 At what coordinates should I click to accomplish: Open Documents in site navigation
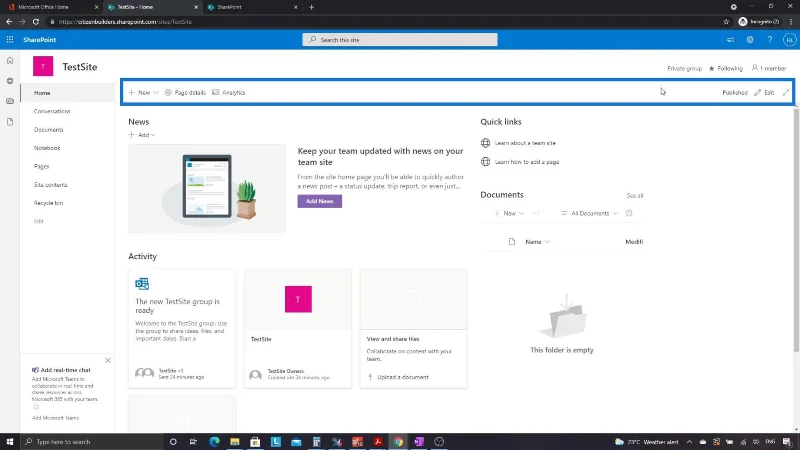[48, 130]
